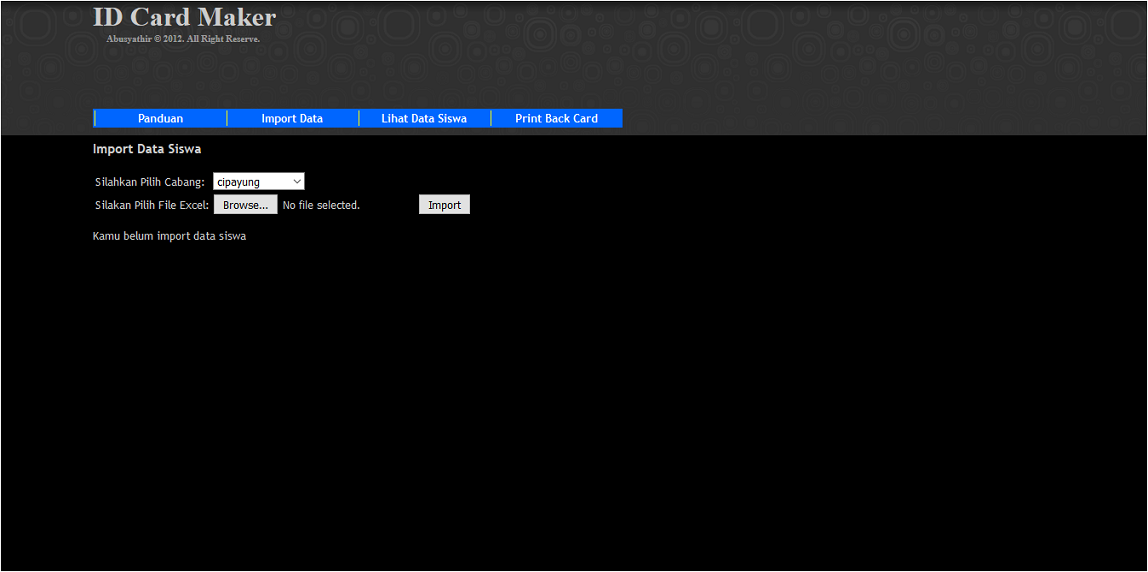Screen dimensions: 1148x572
Task: Select the Print Back Card menu
Action: (556, 118)
